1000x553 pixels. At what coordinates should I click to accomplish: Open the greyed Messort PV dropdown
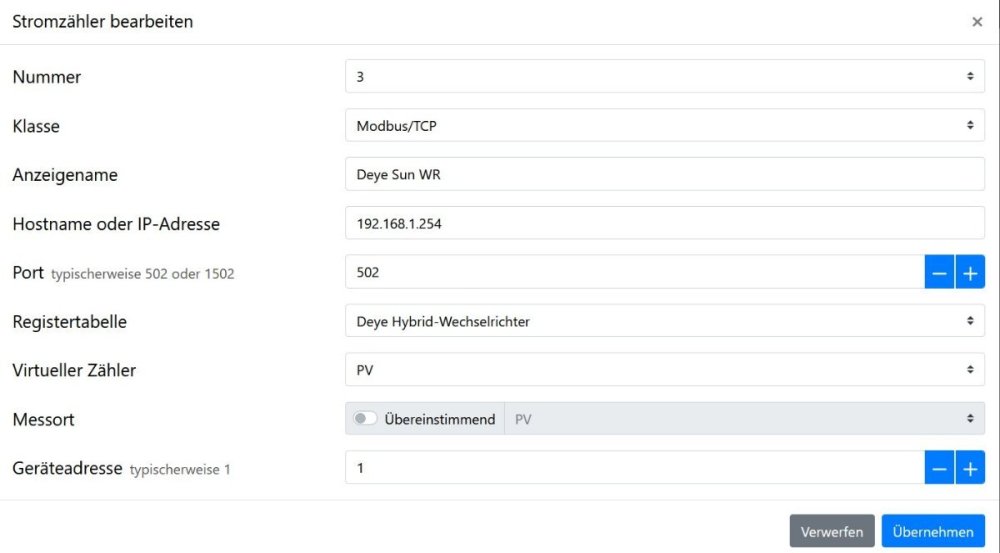(x=744, y=419)
